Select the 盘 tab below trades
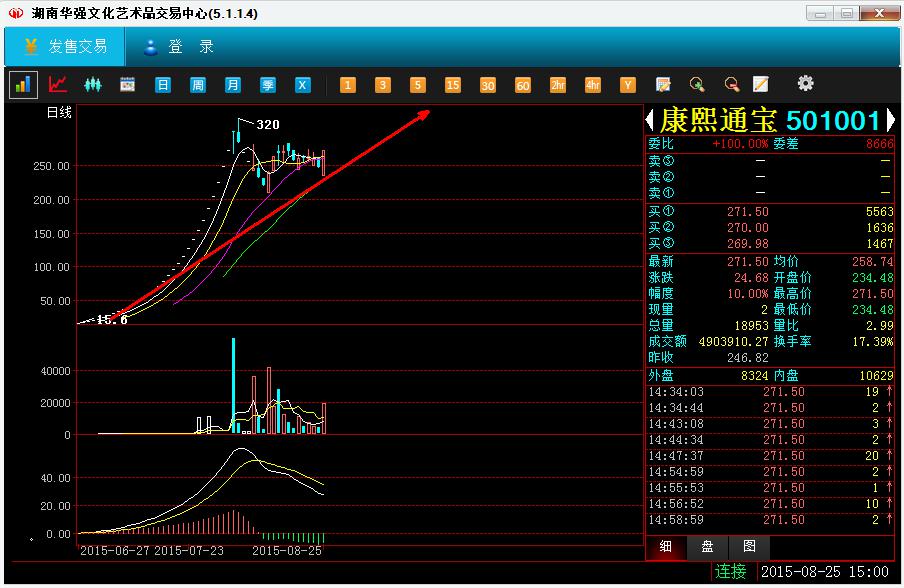Screen dimensions: 904x588 click(x=707, y=546)
